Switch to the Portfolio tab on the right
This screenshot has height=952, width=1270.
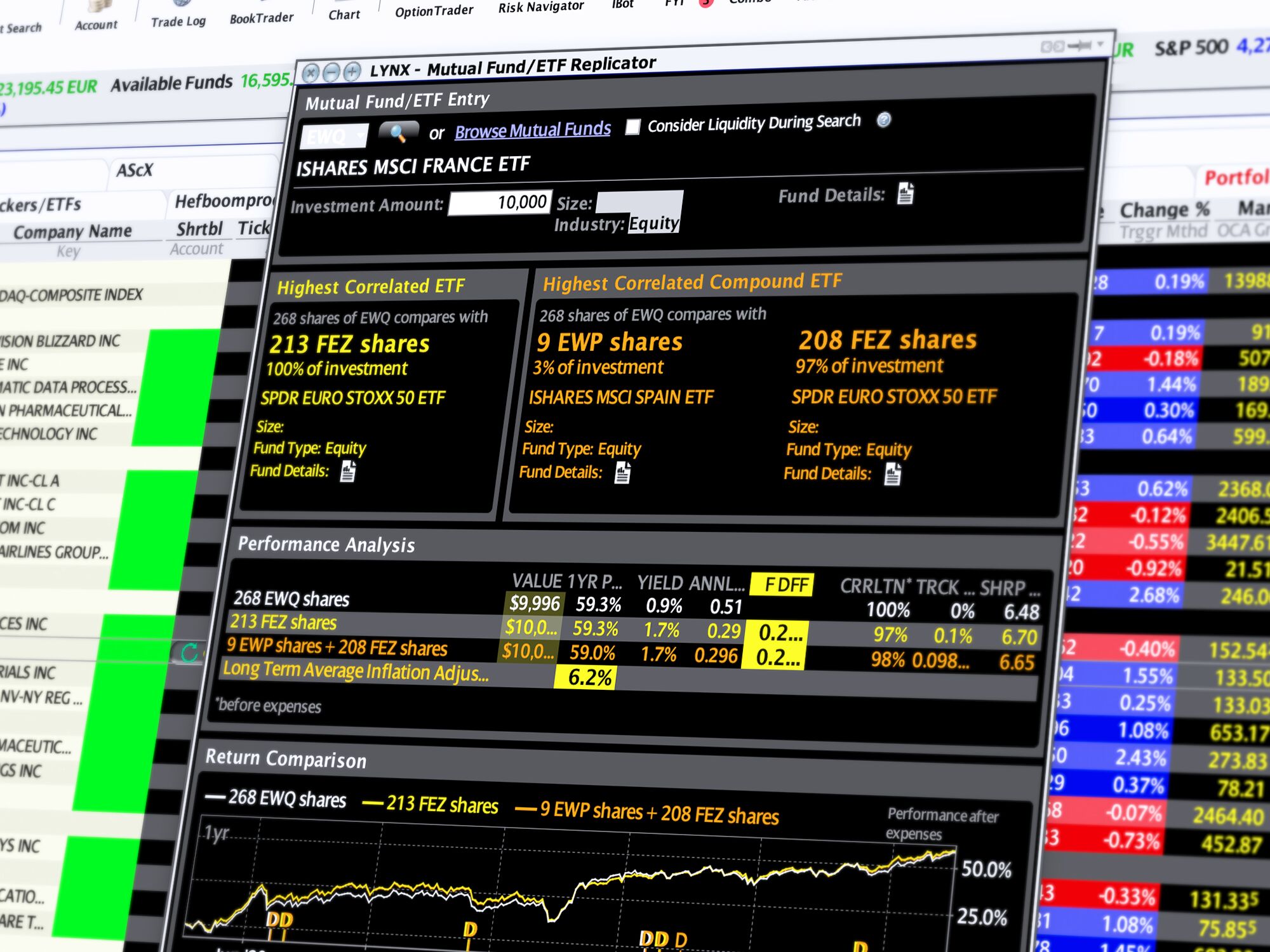click(1236, 177)
